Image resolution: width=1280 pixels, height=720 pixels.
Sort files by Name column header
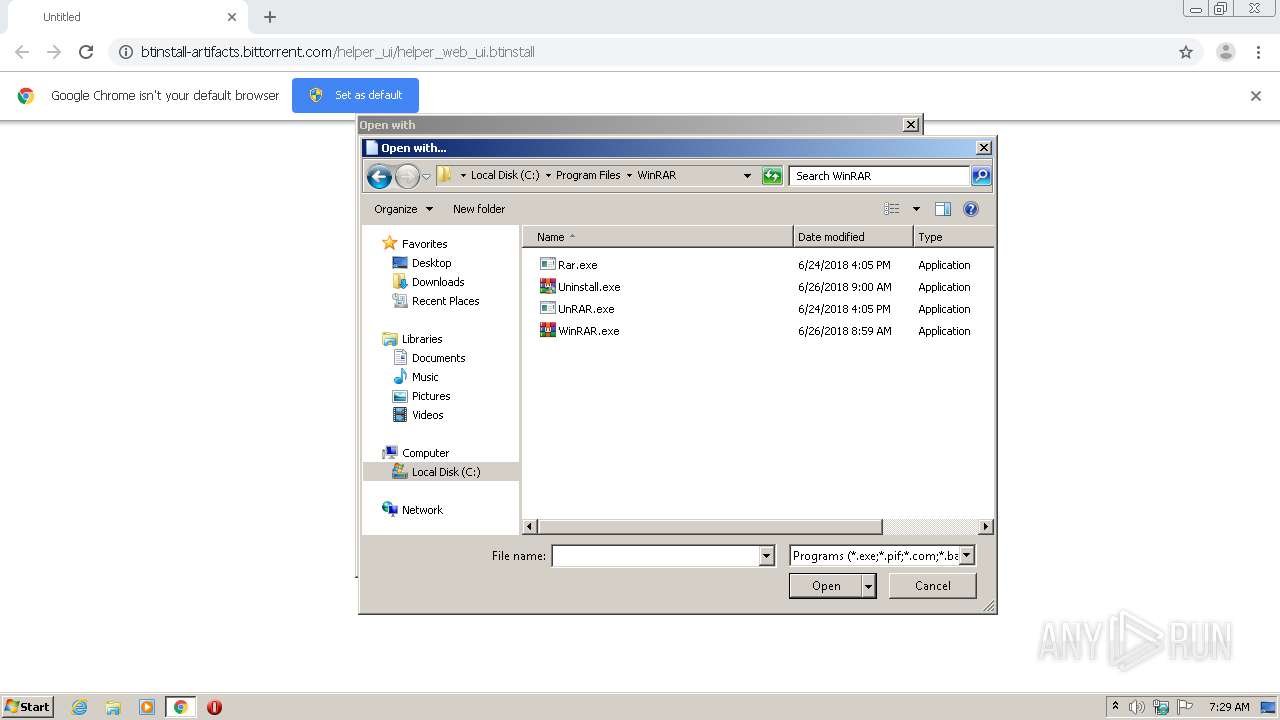tap(657, 237)
